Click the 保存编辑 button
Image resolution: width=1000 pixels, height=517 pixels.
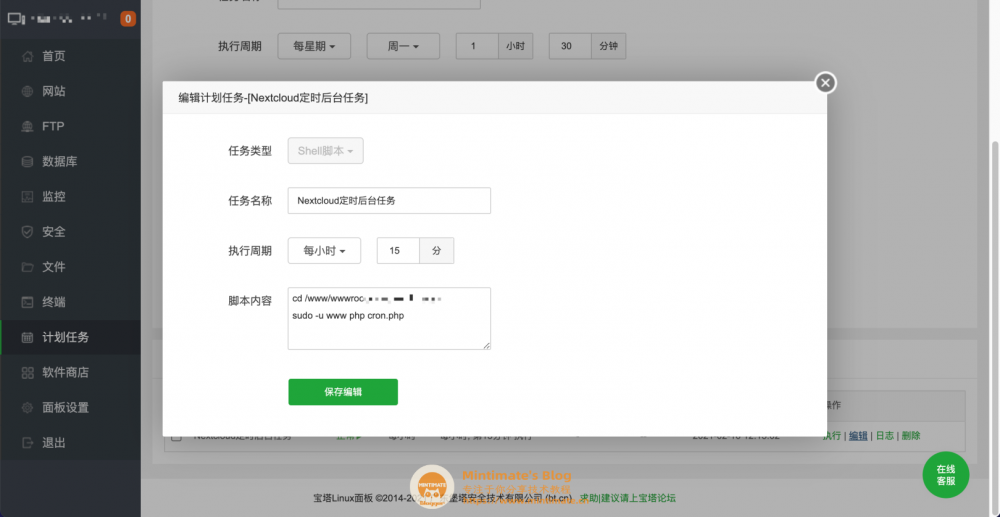(343, 392)
